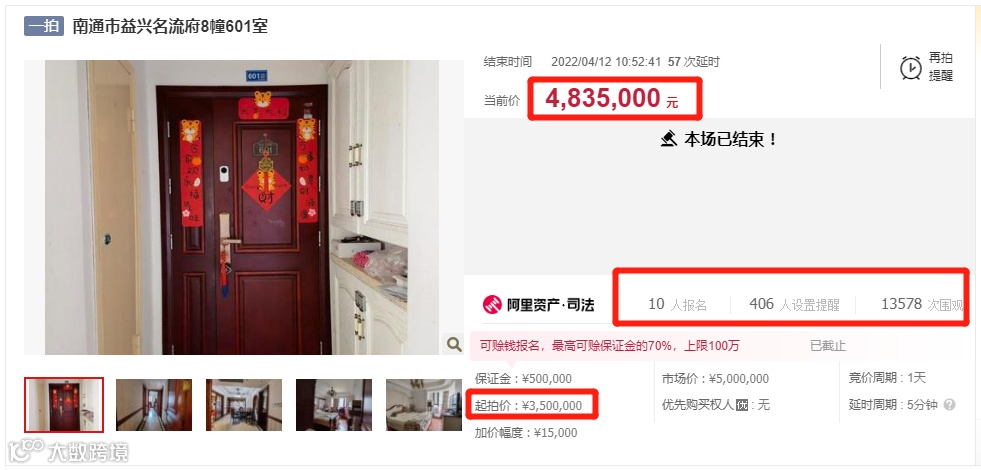Viewport: 981px width, 470px height.
Task: Select the fifth bedroom thumbnail
Action: click(424, 405)
